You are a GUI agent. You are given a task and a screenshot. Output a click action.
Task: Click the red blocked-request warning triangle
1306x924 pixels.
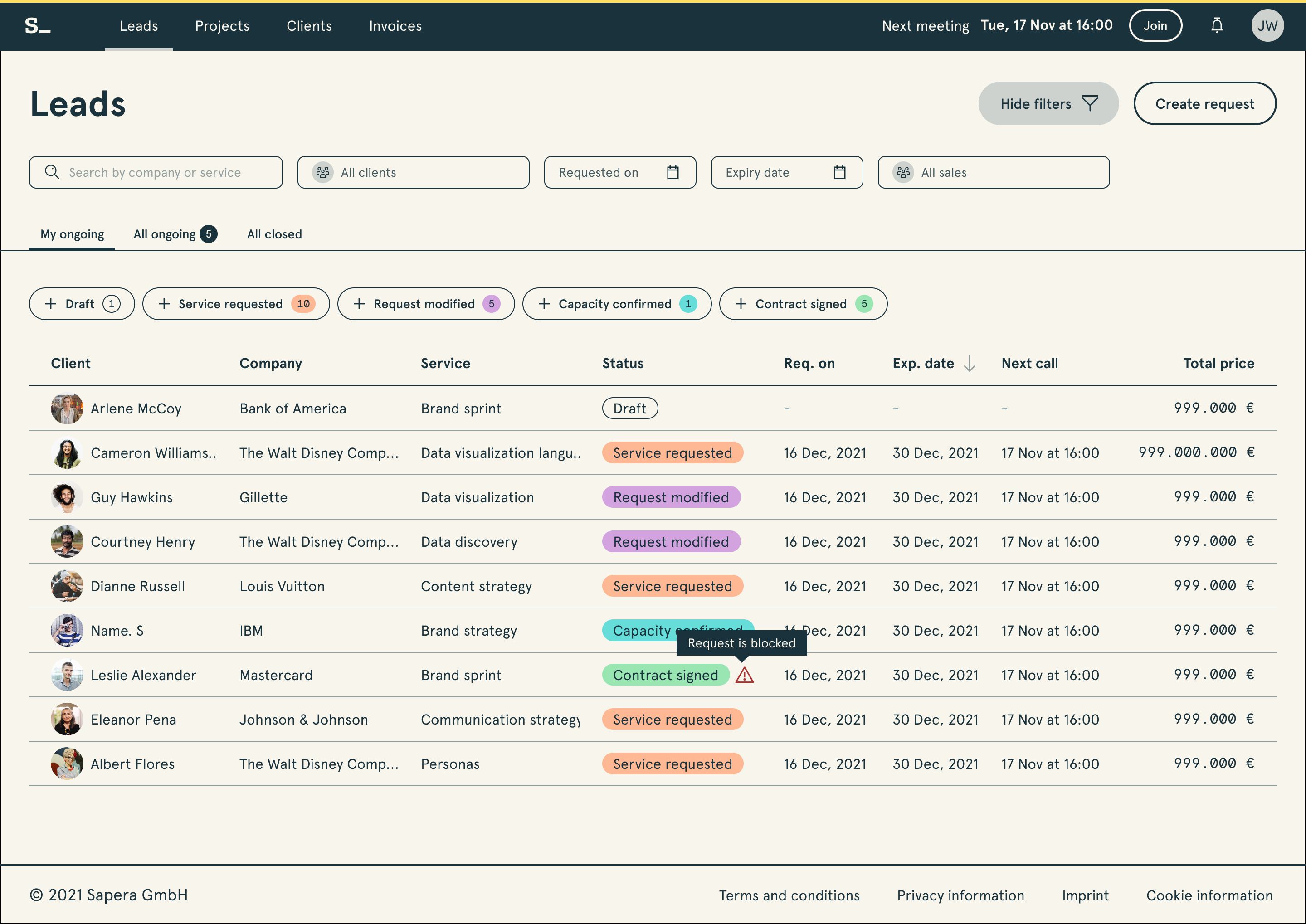[744, 676]
